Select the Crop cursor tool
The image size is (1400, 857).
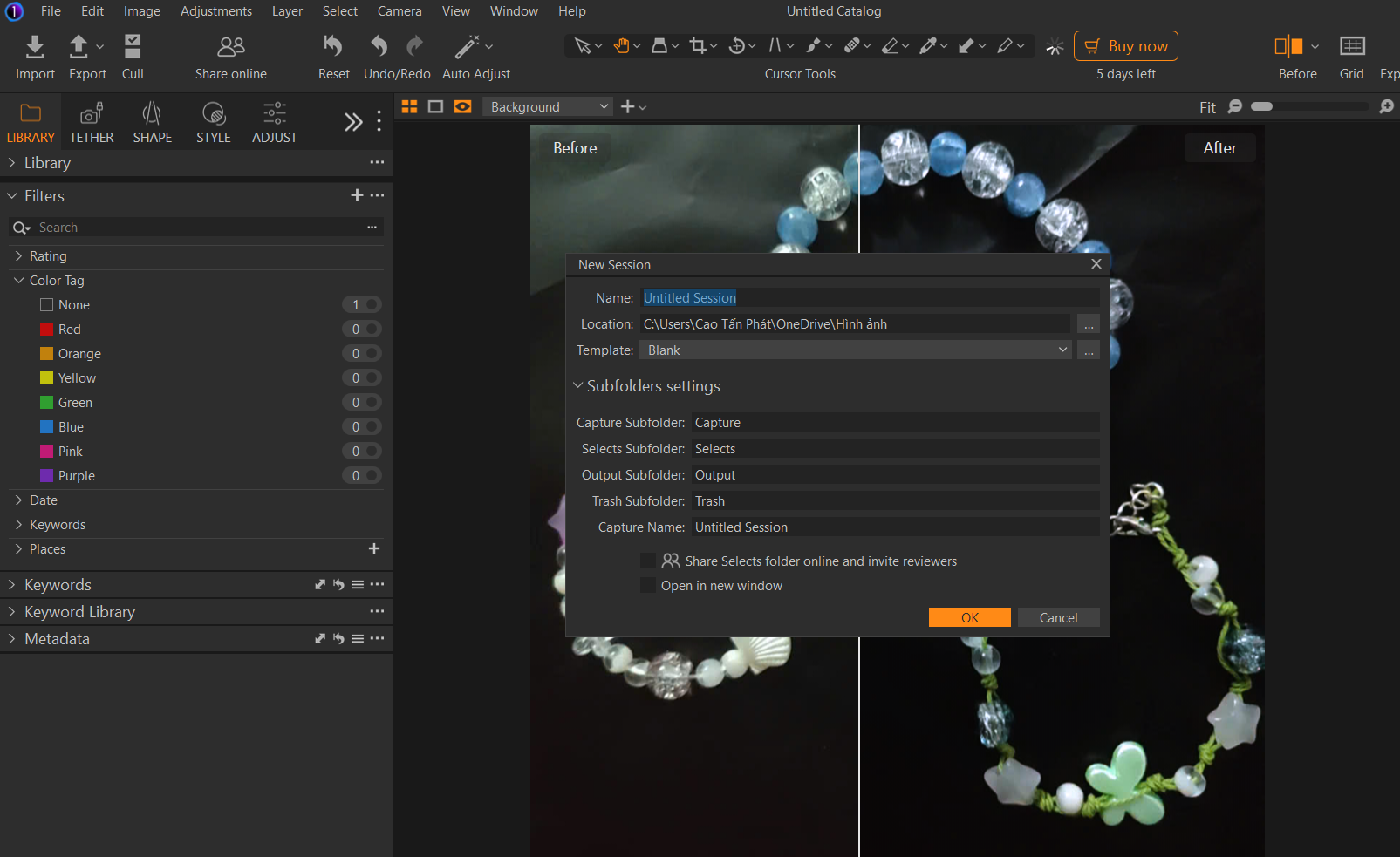[697, 46]
